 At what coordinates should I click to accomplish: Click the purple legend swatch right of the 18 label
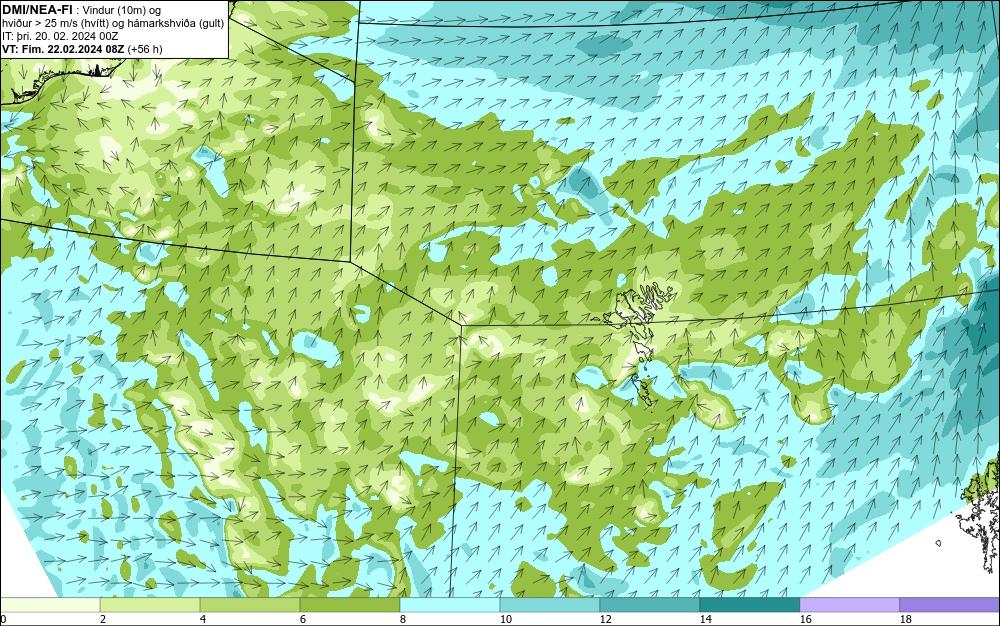tap(950, 604)
